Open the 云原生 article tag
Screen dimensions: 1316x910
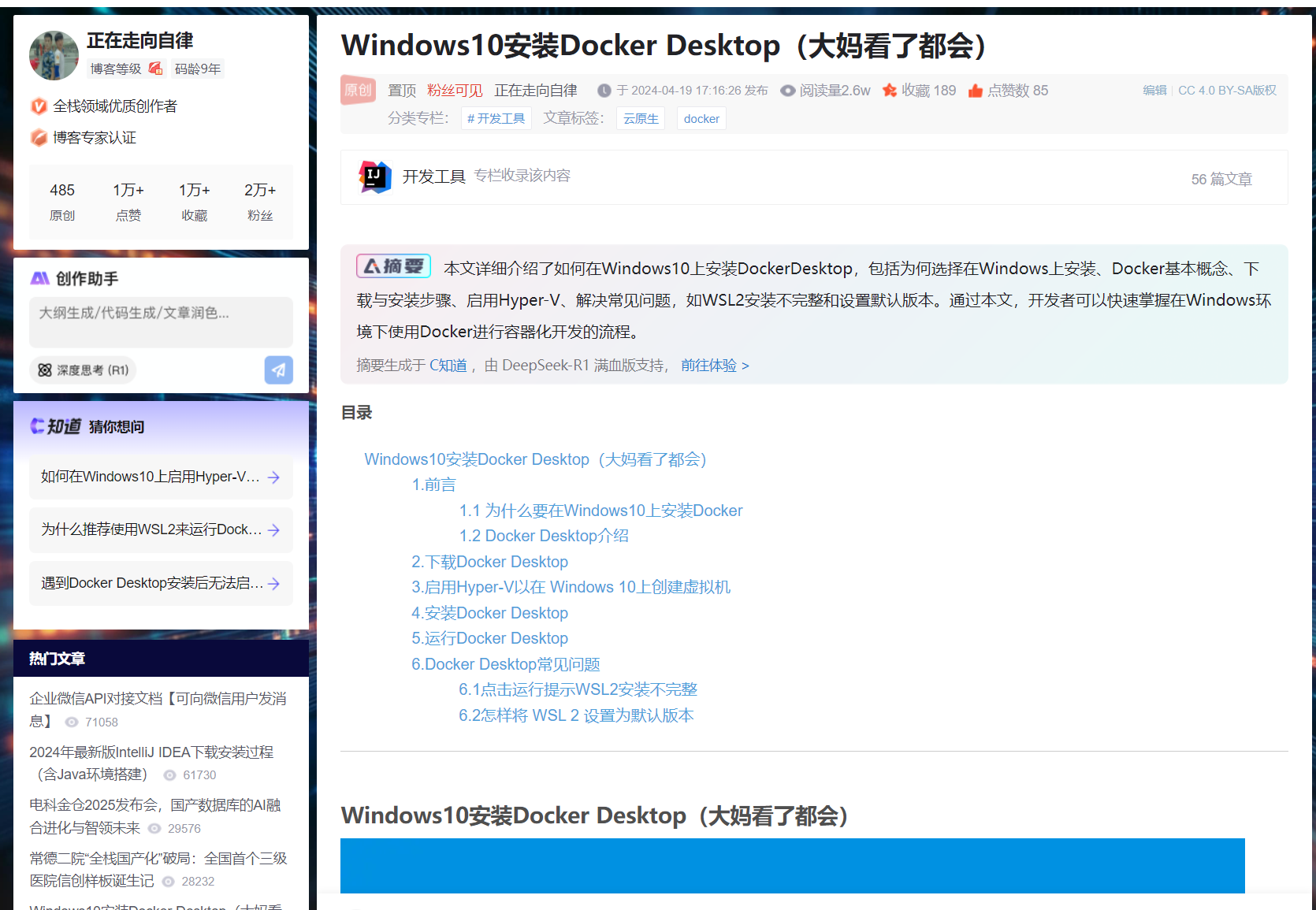pos(641,118)
